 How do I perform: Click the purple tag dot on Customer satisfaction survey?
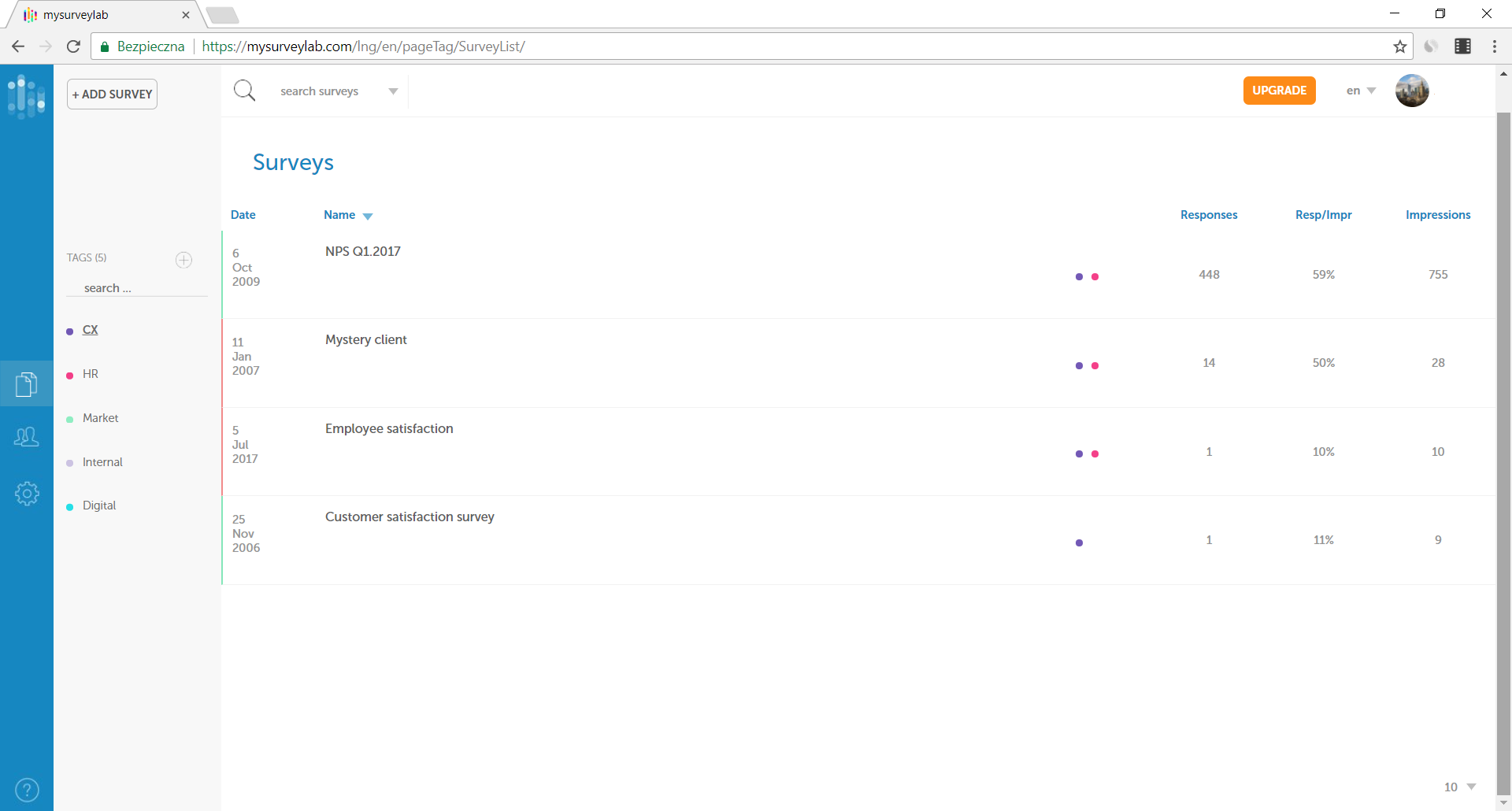click(x=1079, y=543)
